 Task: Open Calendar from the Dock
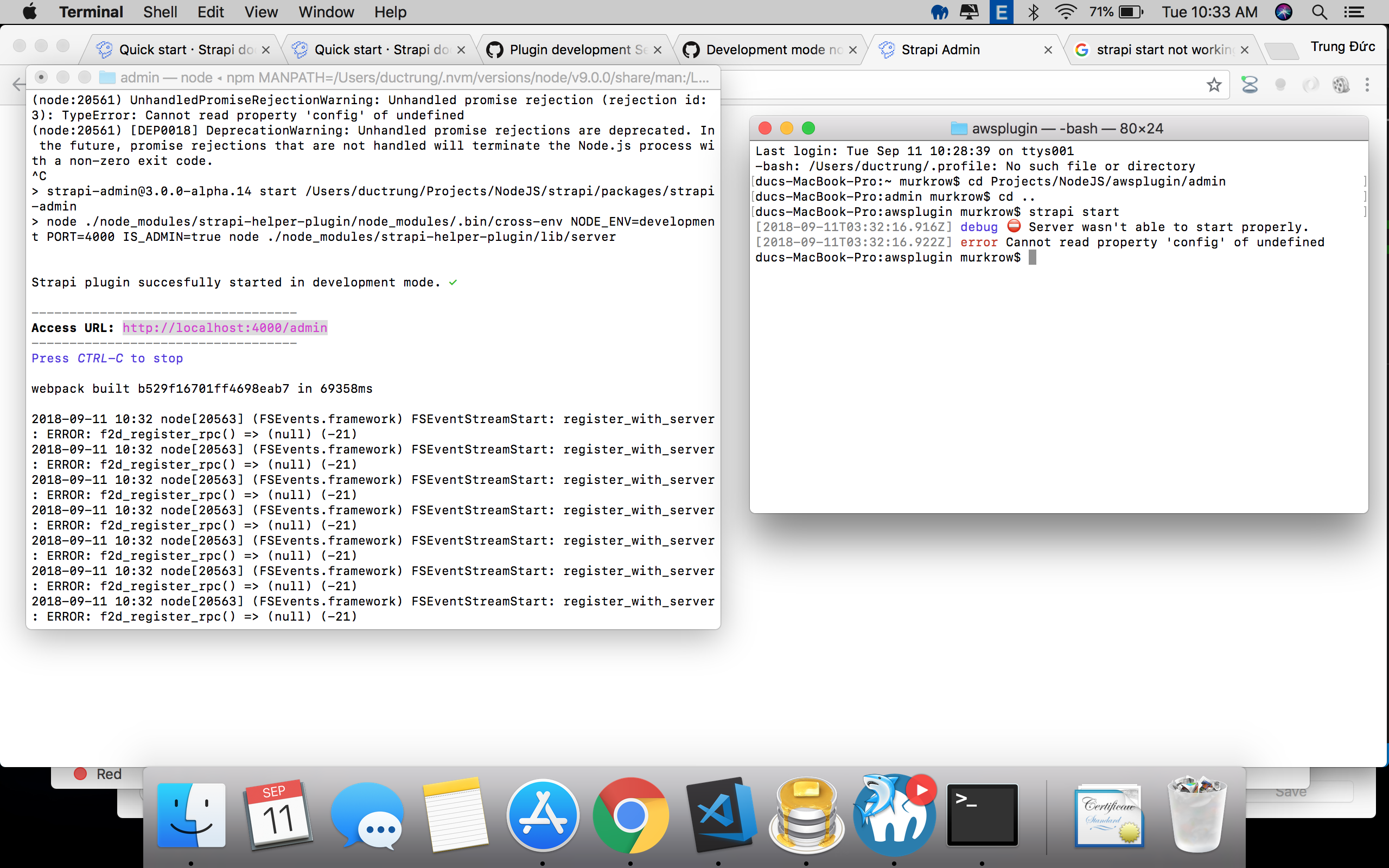(x=278, y=815)
